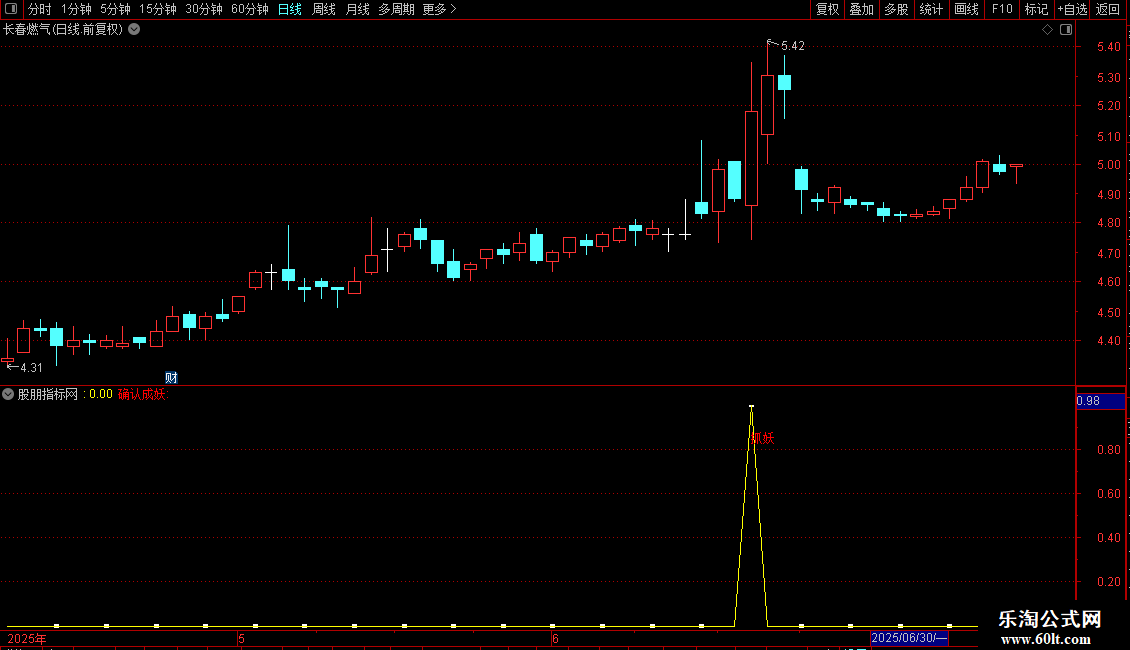Viewport: 1130px width, 650px height.
Task: Toggle the left sidebar panel icon
Action: 11,9
